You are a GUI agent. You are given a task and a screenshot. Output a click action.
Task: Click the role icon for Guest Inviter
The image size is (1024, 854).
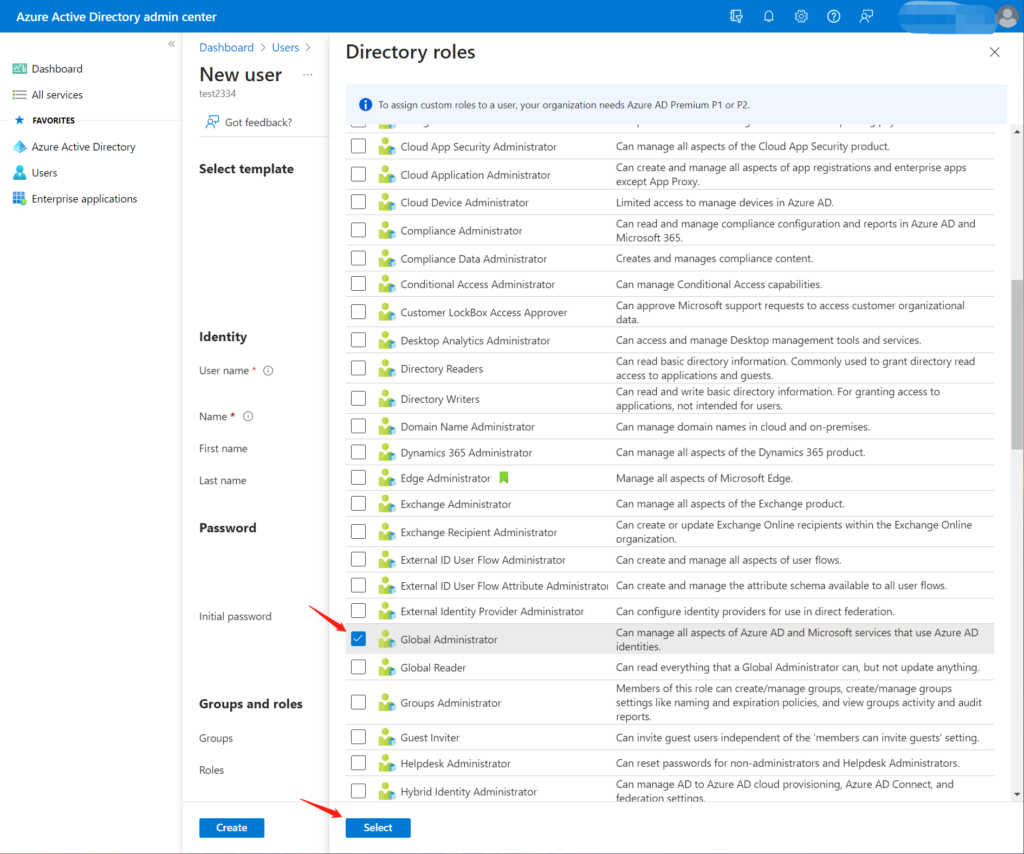[387, 738]
